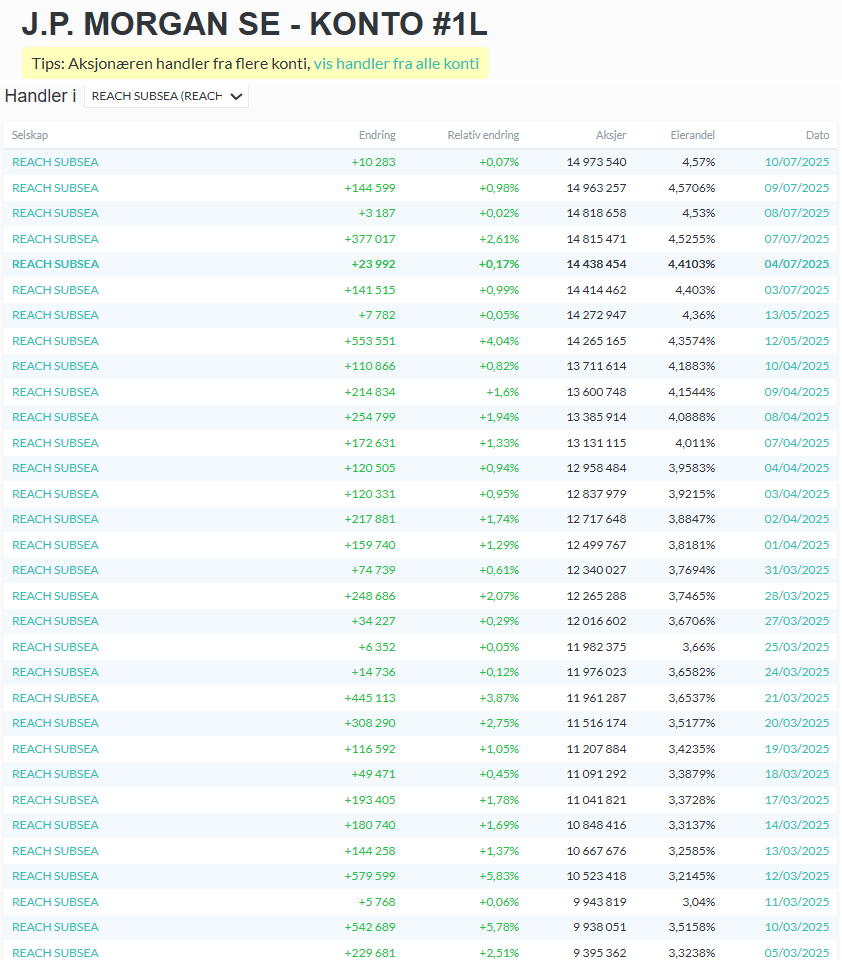The image size is (842, 965).
Task: Open the date link 20/03/2025
Action: pos(796,724)
